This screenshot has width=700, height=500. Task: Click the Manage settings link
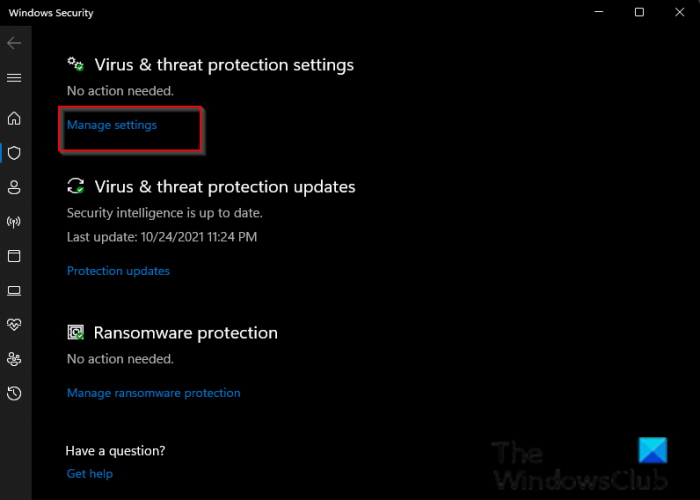pos(112,125)
